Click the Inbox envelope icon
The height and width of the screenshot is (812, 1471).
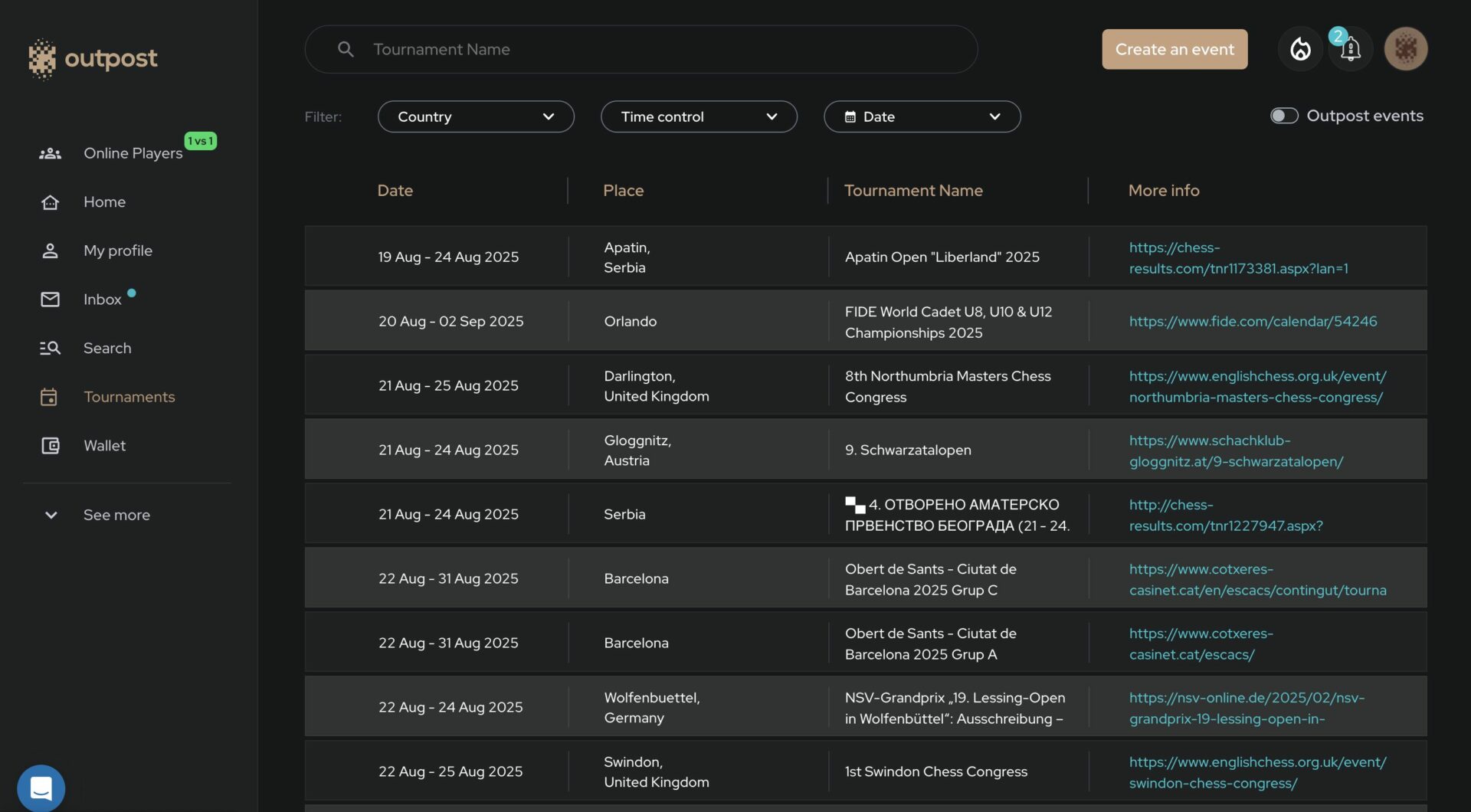[x=50, y=300]
